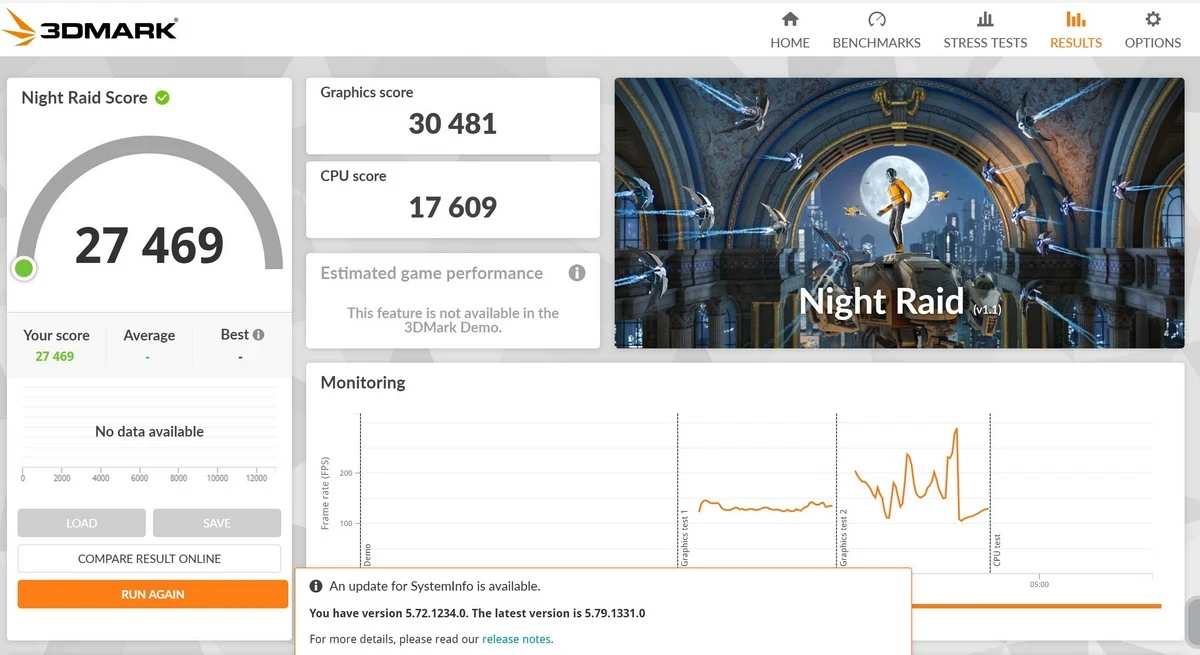Click the SAVE button

tap(217, 523)
